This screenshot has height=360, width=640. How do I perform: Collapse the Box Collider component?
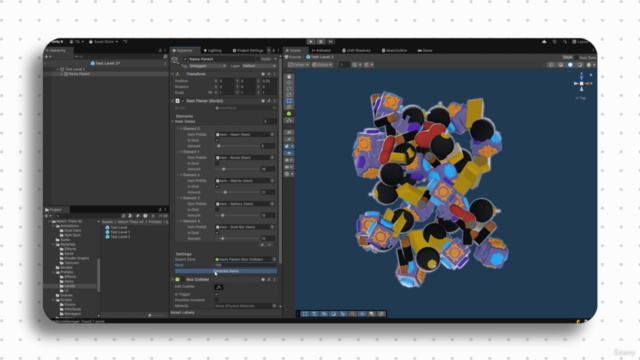(172, 280)
